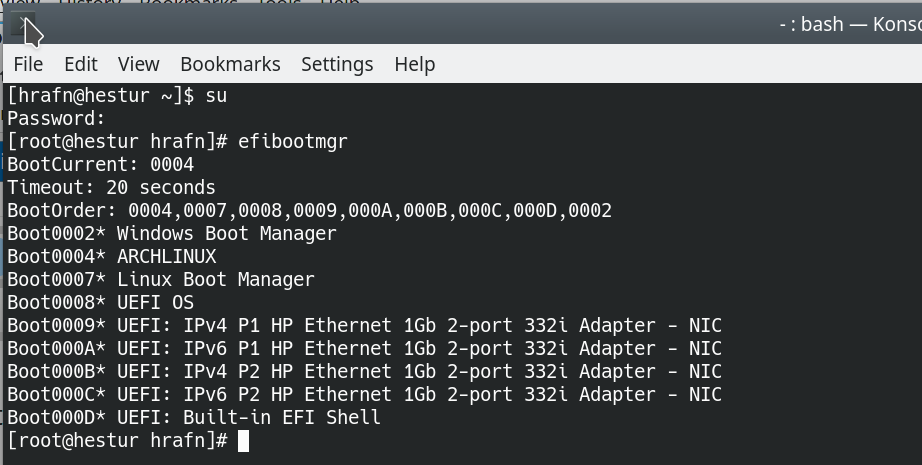Click the Boot000C IPv6 P2 Ethernet line

coord(364,394)
